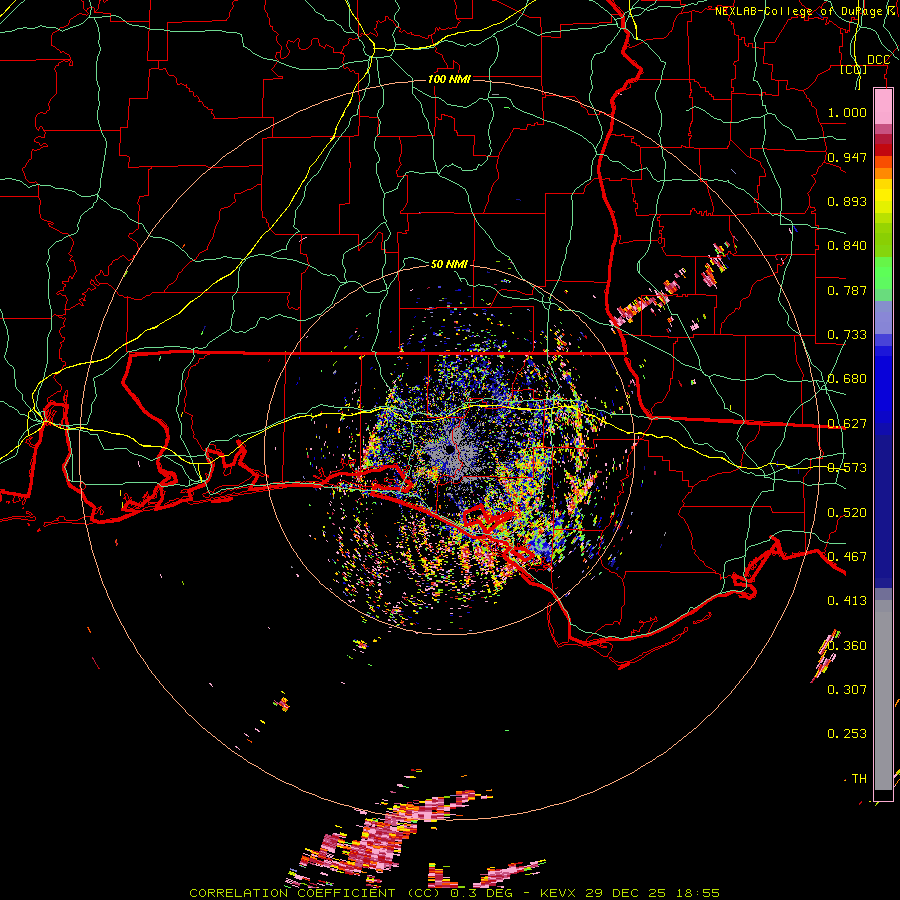
Task: Click the 0.680 scale value
Action: (847, 379)
